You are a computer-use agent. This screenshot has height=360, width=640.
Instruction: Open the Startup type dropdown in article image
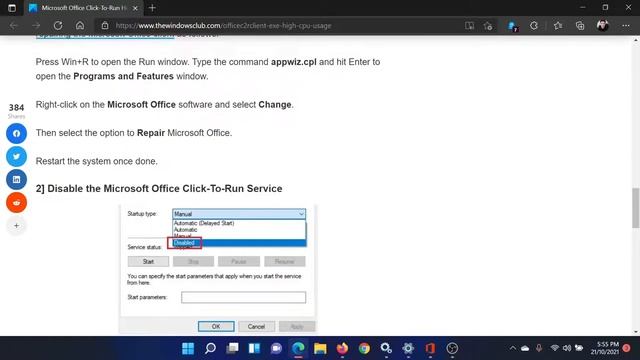pyautogui.click(x=239, y=214)
